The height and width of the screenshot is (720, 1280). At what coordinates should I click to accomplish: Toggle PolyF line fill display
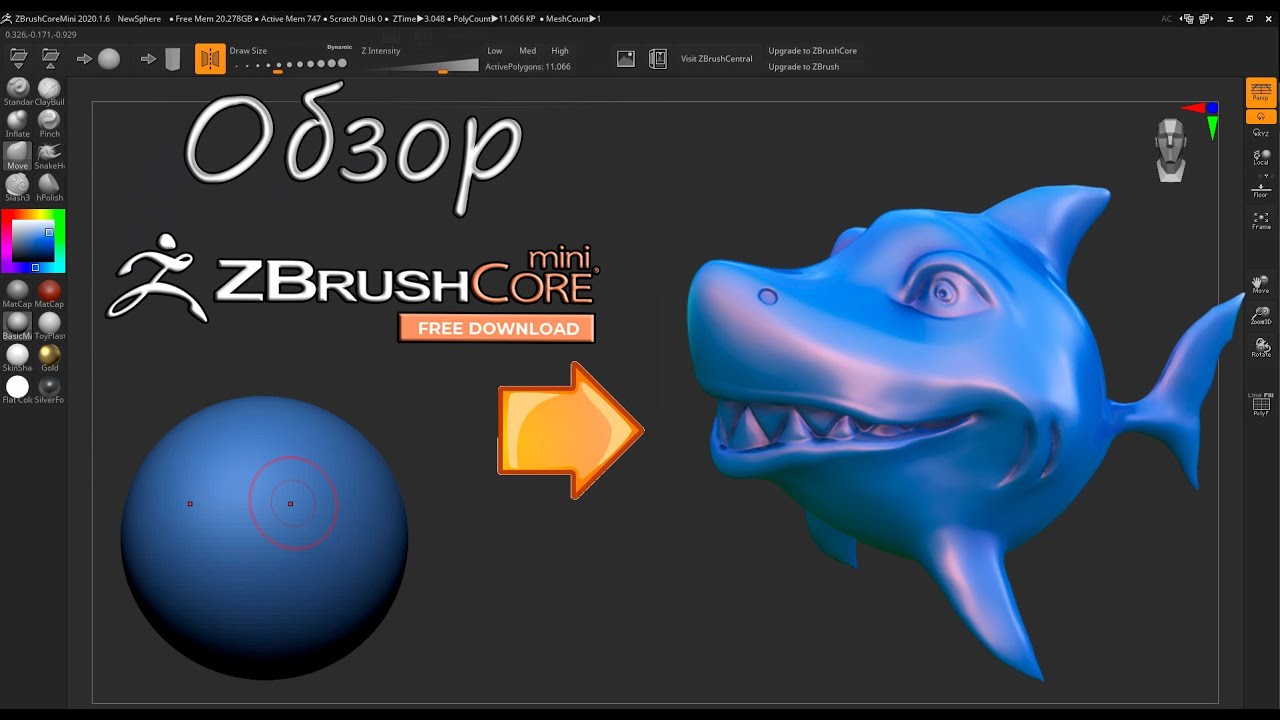tap(1261, 404)
